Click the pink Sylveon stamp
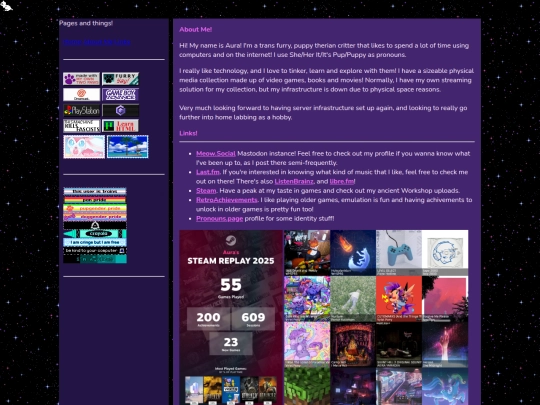The width and height of the screenshot is (540, 405). (84, 147)
